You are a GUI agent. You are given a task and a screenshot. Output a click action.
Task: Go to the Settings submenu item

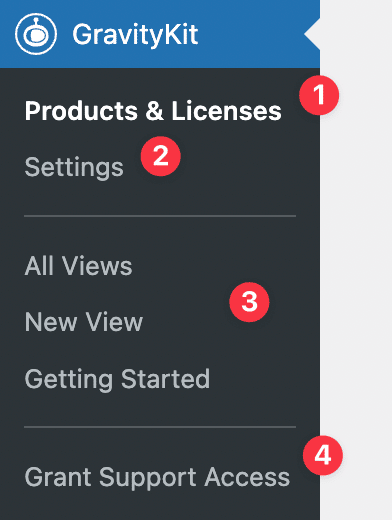[x=74, y=167]
